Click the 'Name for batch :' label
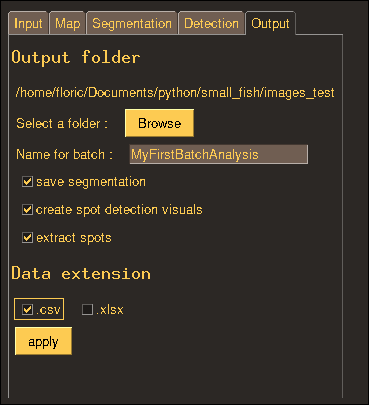 [x=64, y=154]
